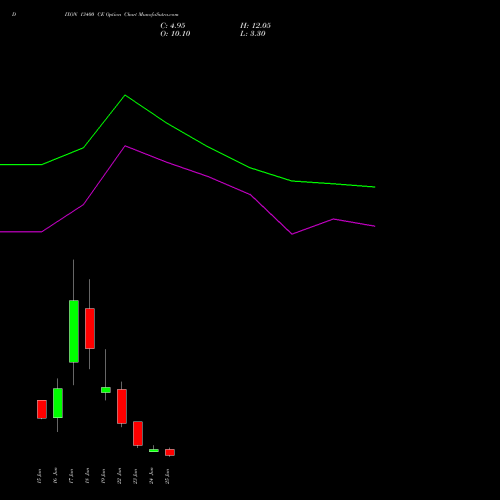Click the tall green candle for 17 Jun
Screen dimensions: 500x500
tap(74, 331)
